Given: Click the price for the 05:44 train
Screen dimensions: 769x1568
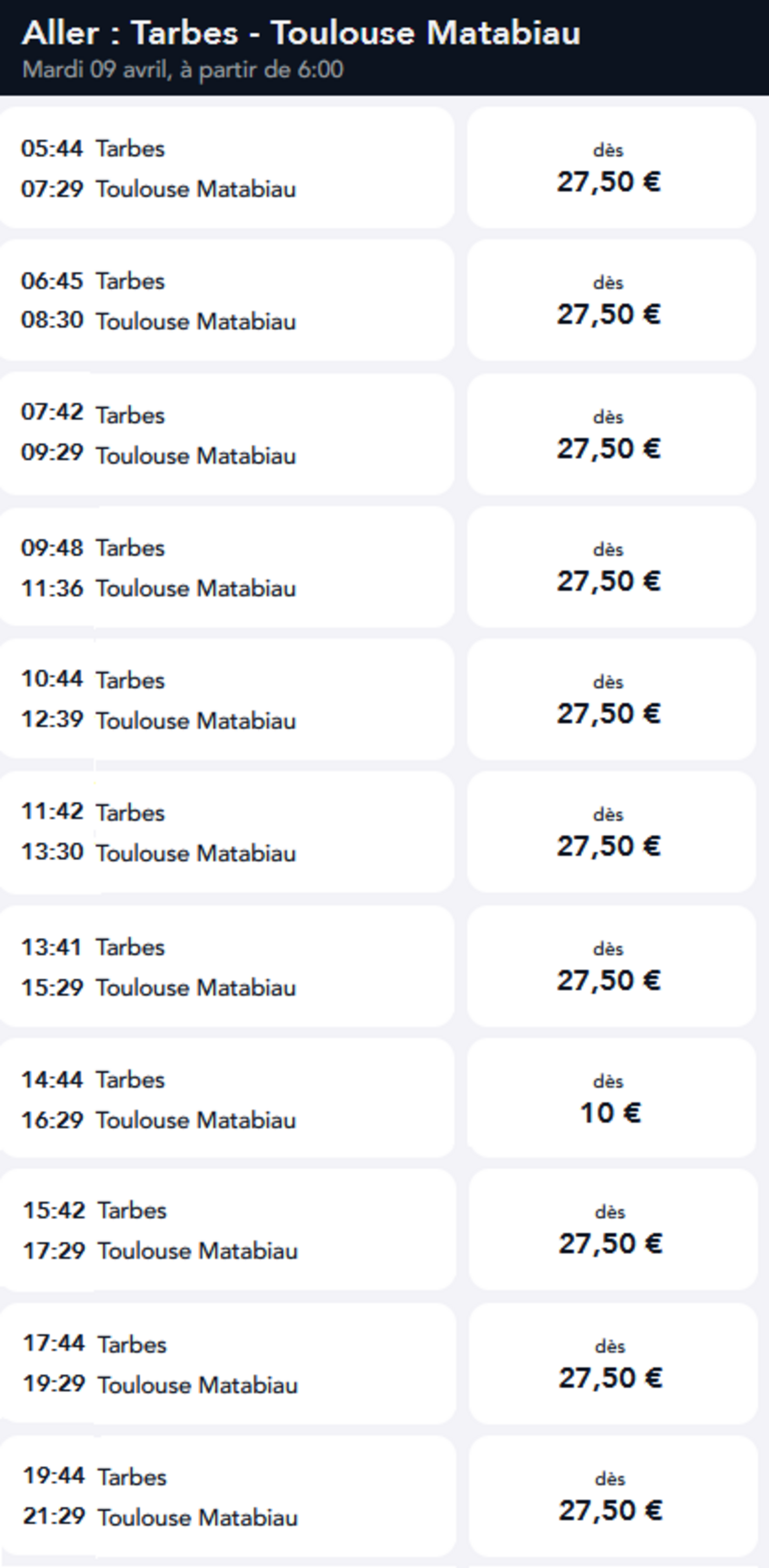Looking at the screenshot, I should pos(611,168).
